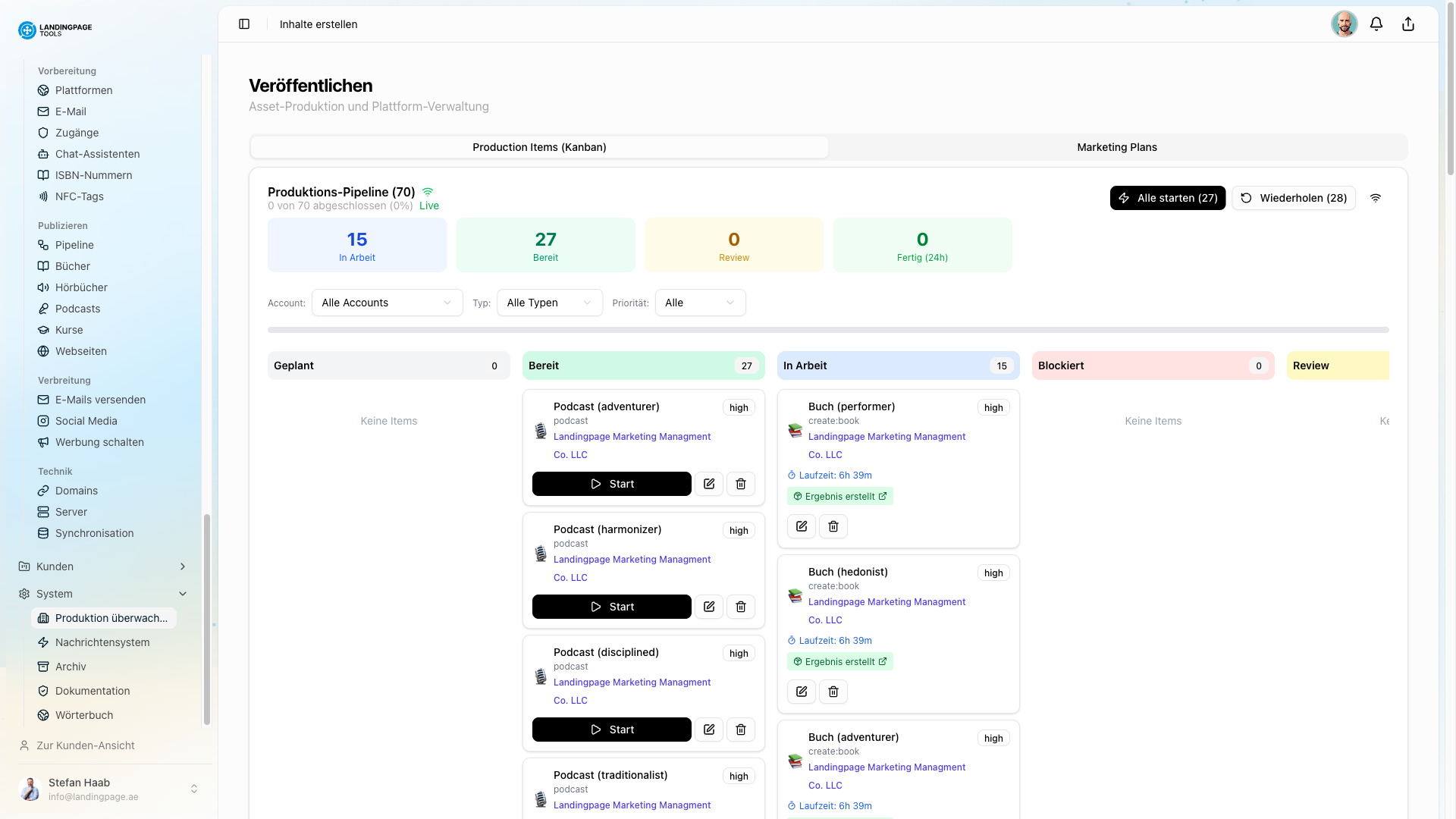This screenshot has height=819, width=1456.
Task: Edit Podcast (adventurer) using the pencil icon
Action: [x=708, y=484]
